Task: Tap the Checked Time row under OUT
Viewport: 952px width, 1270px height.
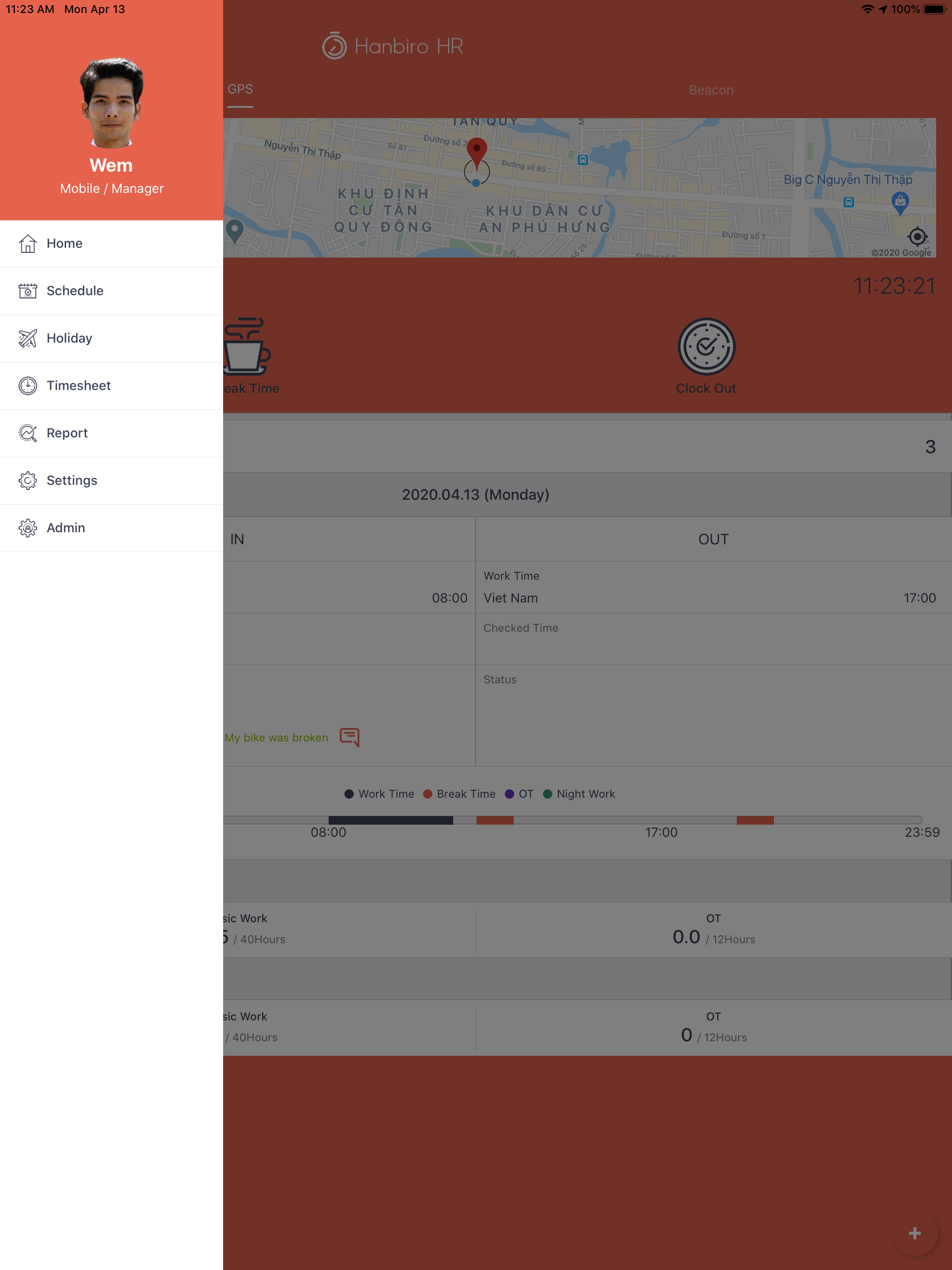Action: (714, 640)
